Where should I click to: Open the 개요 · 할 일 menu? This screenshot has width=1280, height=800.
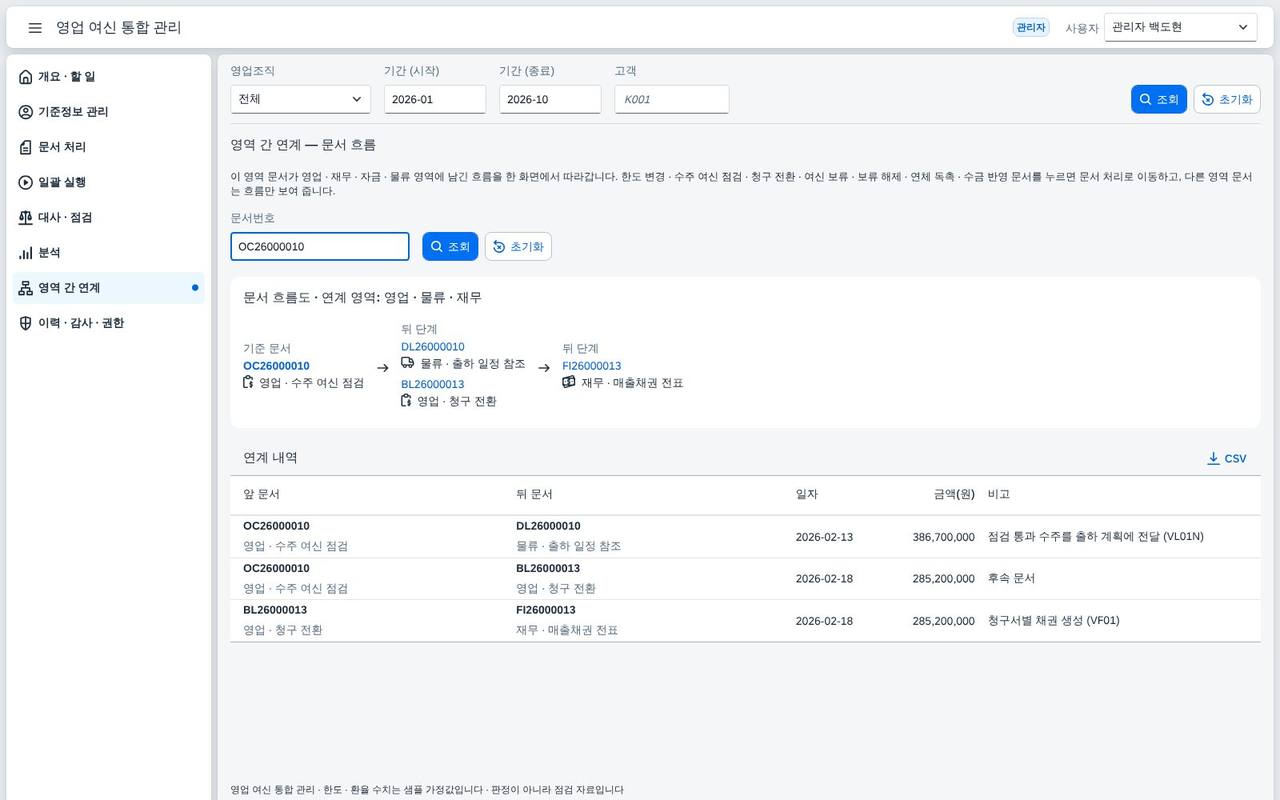108,77
